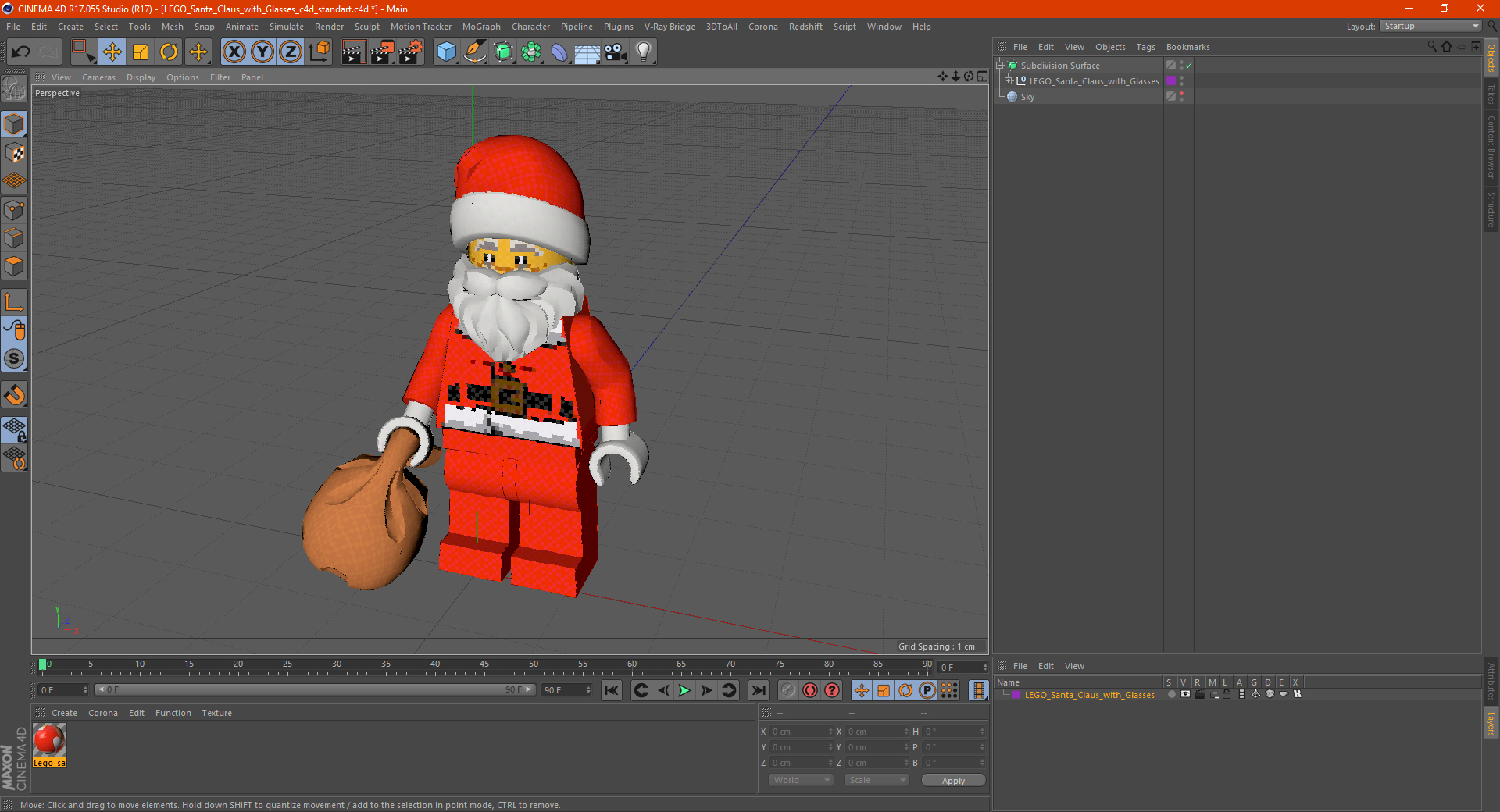1500x812 pixels.
Task: Open material manager Texture menu
Action: (x=216, y=713)
